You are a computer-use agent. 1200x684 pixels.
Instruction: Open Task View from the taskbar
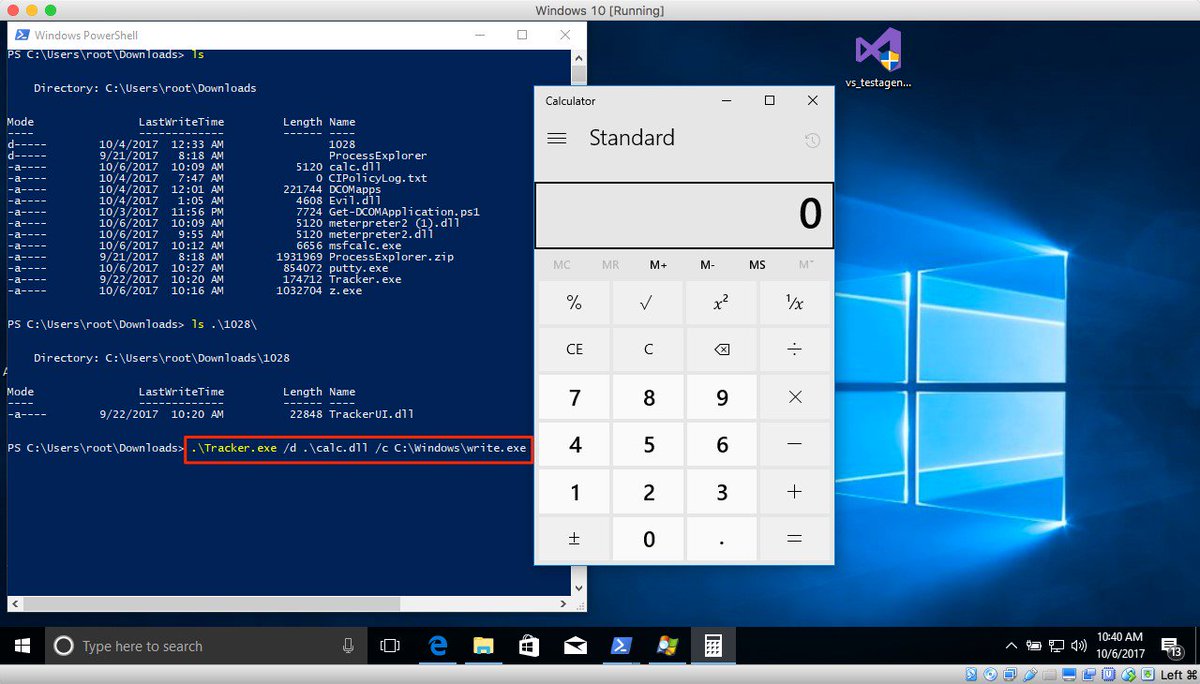pyautogui.click(x=391, y=646)
